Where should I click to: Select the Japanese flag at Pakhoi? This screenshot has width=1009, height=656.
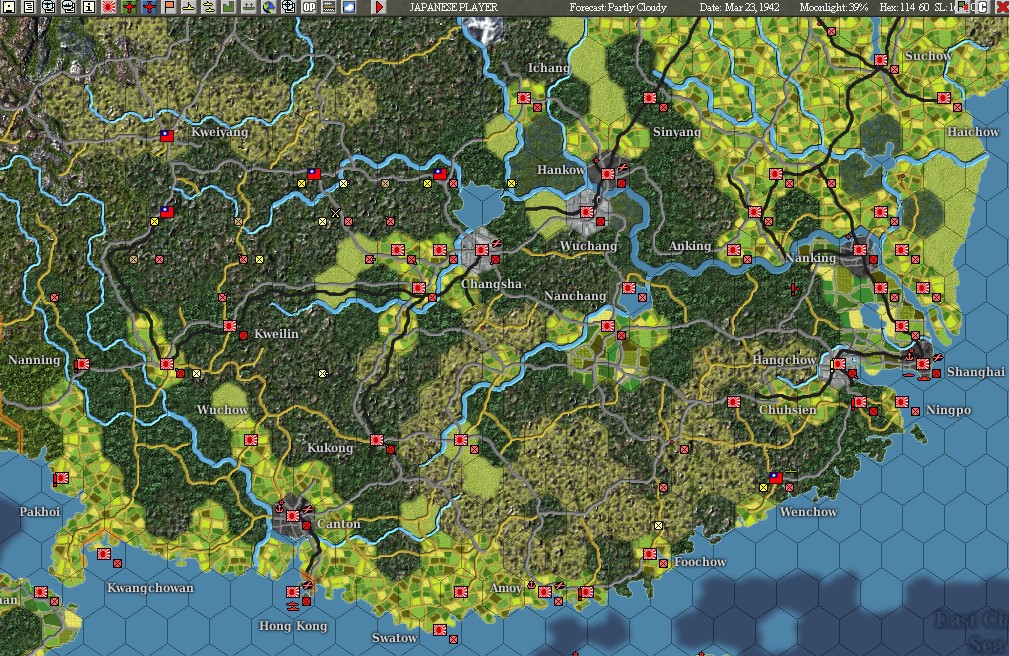(x=62, y=478)
